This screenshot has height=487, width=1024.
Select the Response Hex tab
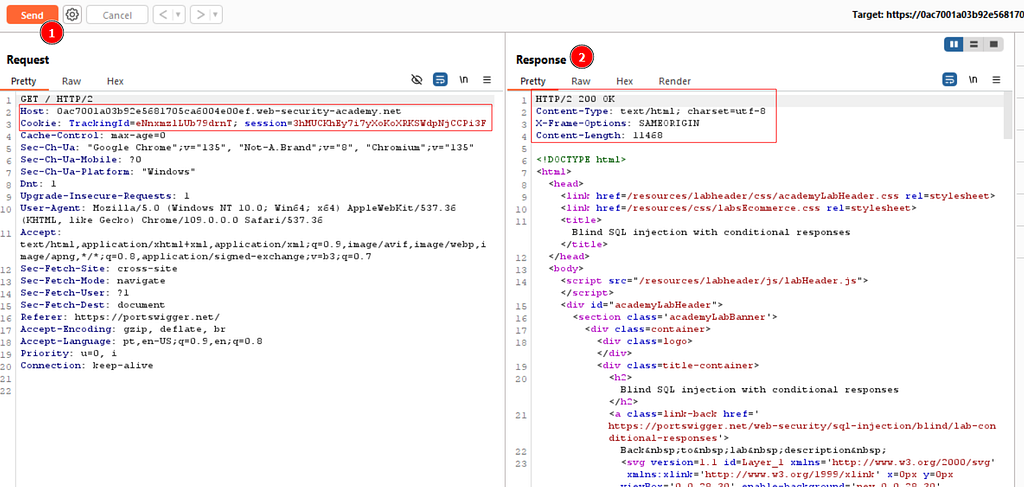pyautogui.click(x=625, y=82)
